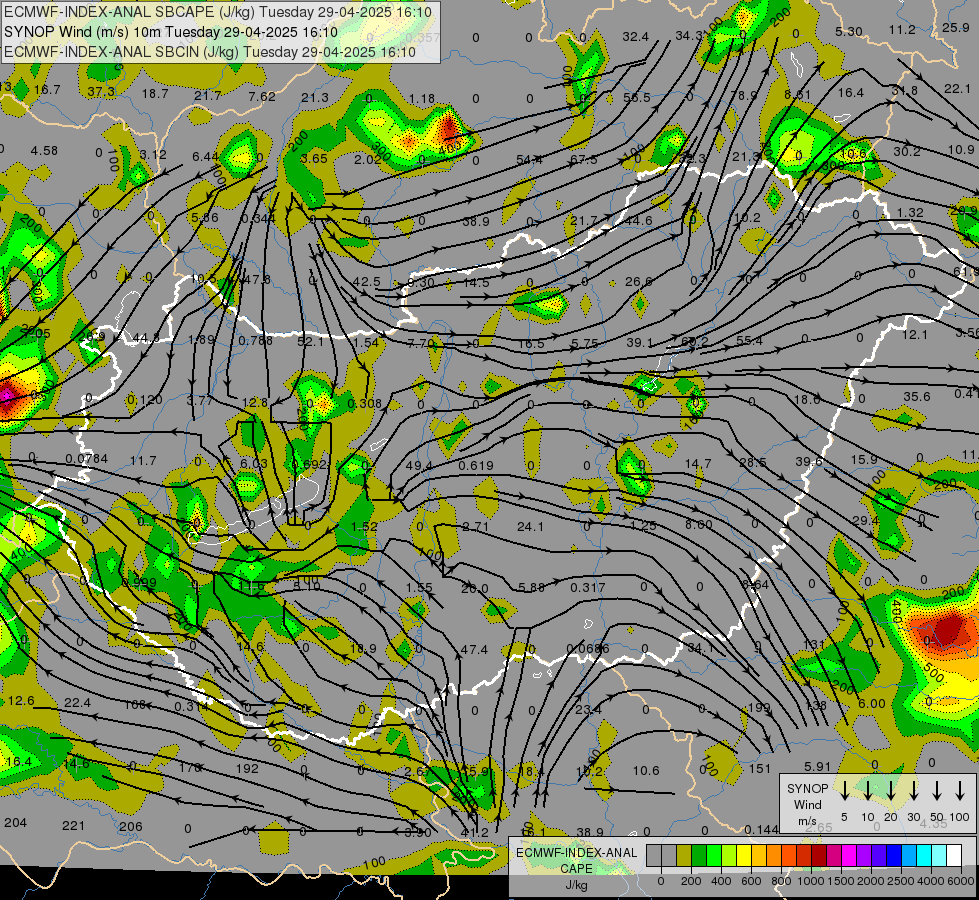Viewport: 979px width, 900px height.
Task: Click the map value '24.1'
Action: [x=530, y=527]
